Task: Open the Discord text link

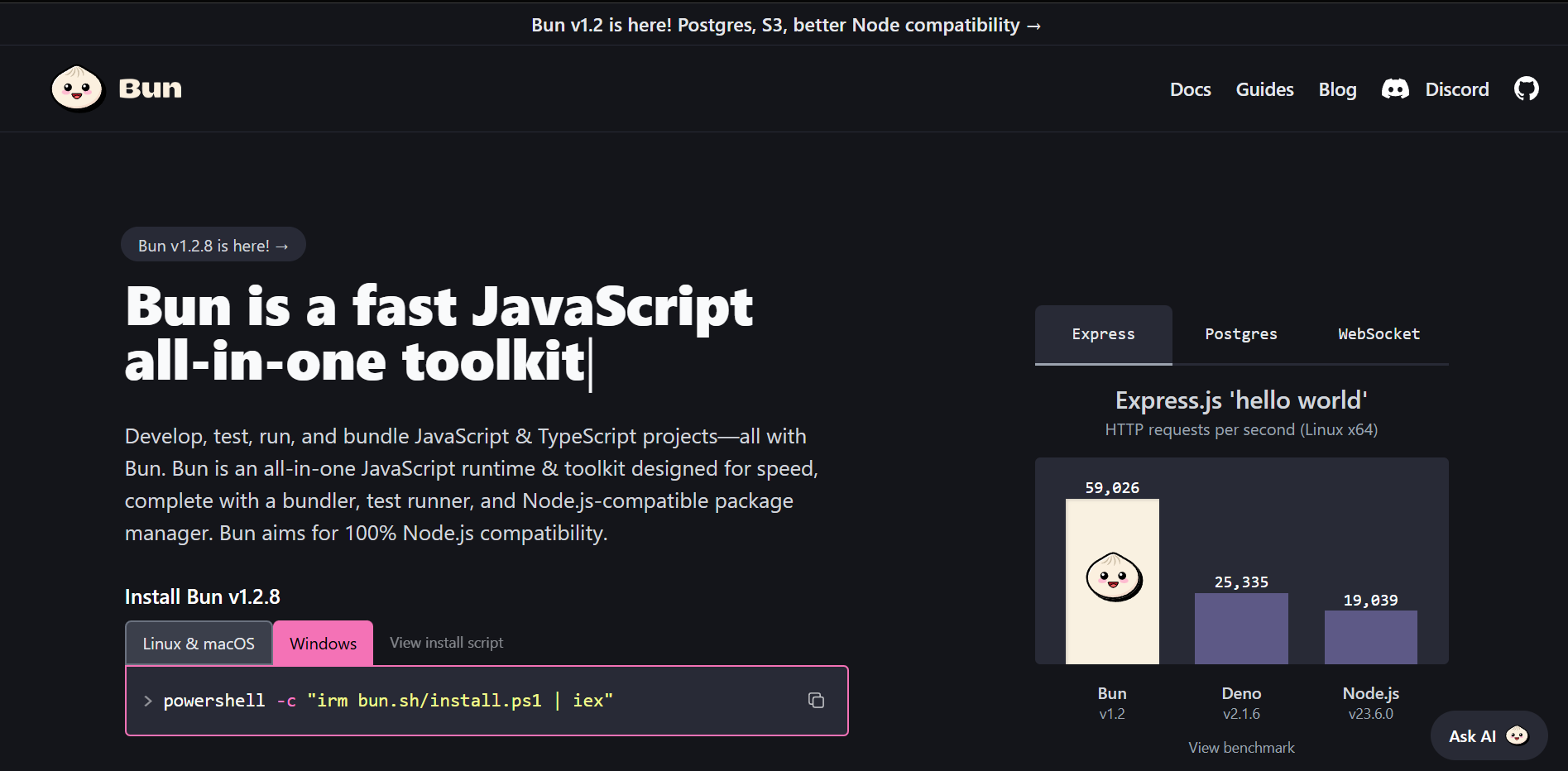Action: click(x=1456, y=89)
